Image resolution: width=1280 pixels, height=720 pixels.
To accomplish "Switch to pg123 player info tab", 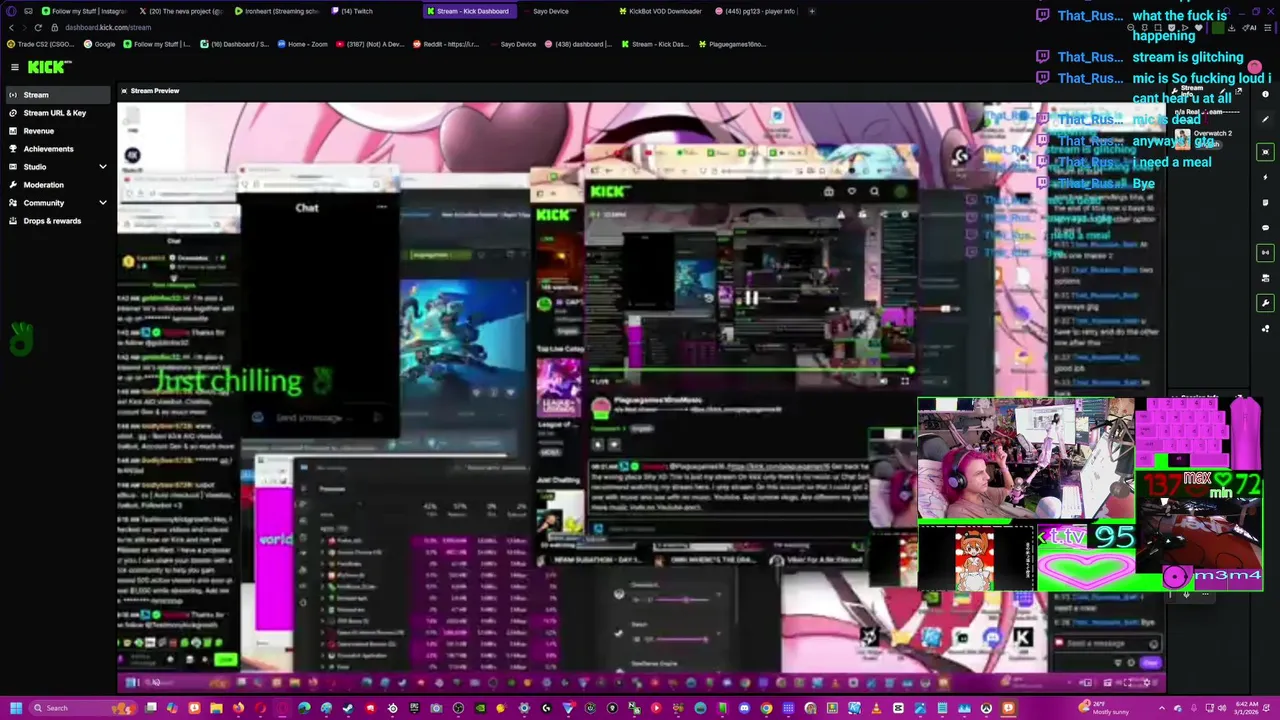I will [x=755, y=11].
